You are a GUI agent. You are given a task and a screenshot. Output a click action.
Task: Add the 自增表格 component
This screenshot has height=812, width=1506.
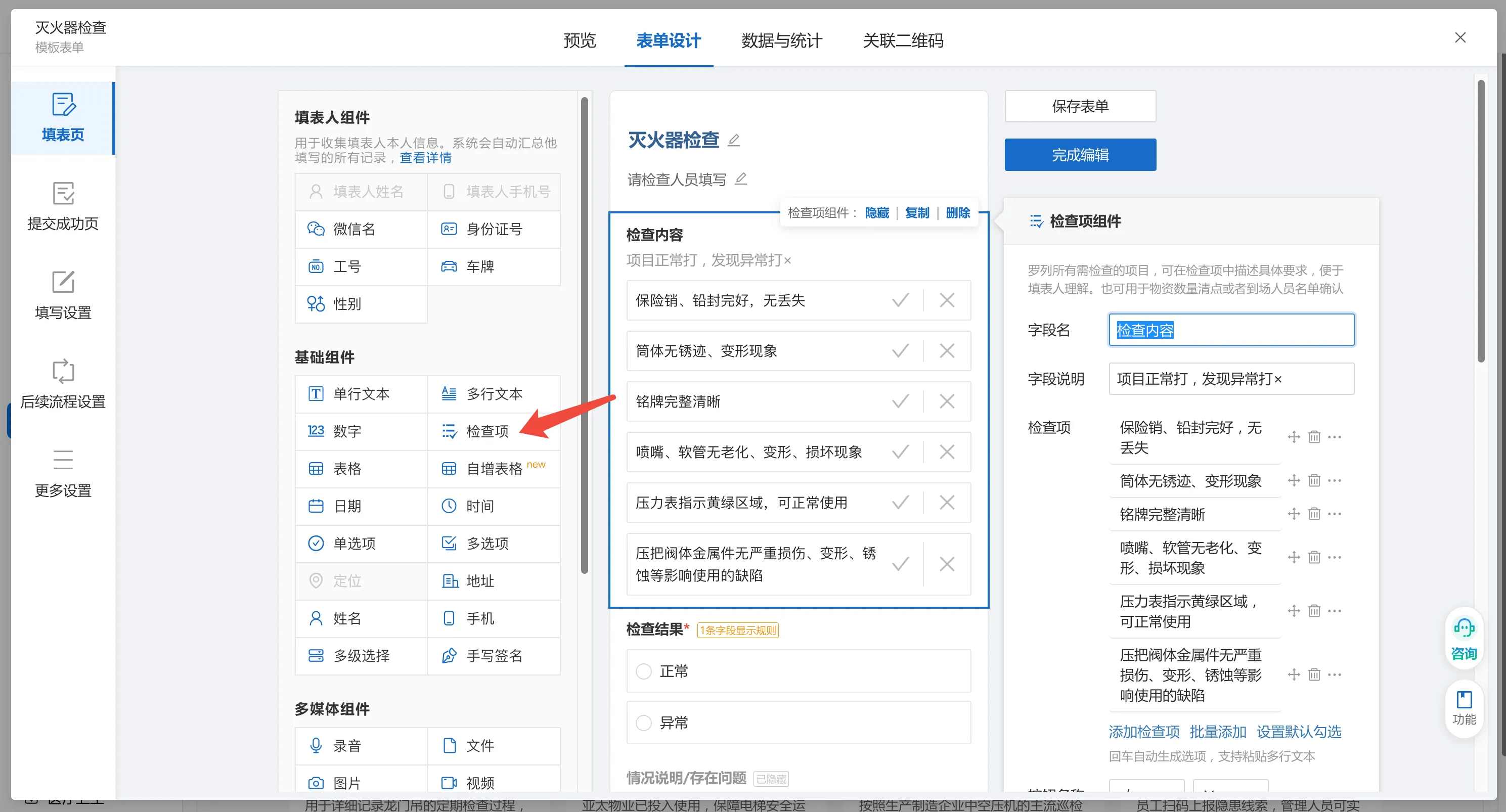pos(494,469)
